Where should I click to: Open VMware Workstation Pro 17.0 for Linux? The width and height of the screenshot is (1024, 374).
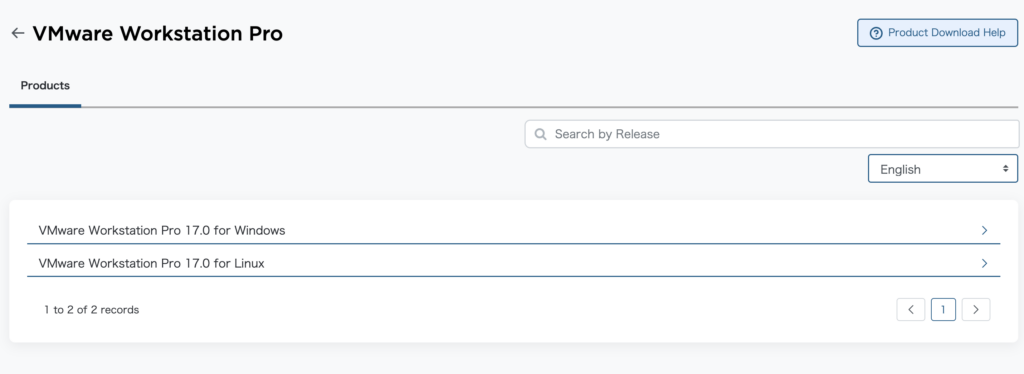tap(513, 264)
